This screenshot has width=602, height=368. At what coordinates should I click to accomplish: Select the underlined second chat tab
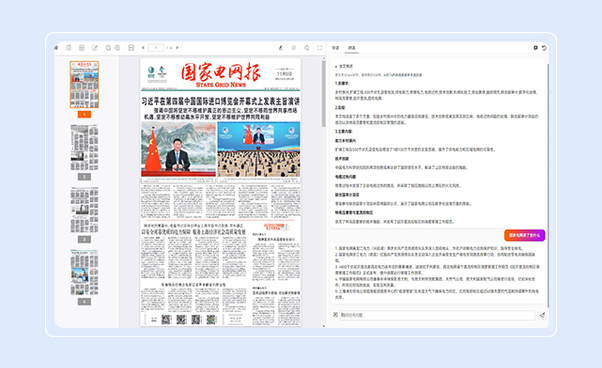pyautogui.click(x=351, y=48)
